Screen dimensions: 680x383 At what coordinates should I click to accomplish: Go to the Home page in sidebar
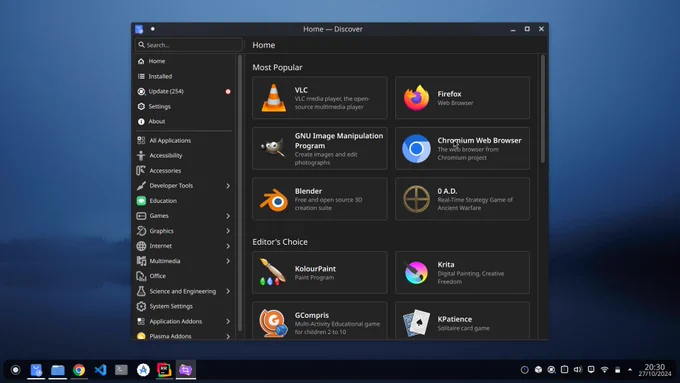[184, 61]
